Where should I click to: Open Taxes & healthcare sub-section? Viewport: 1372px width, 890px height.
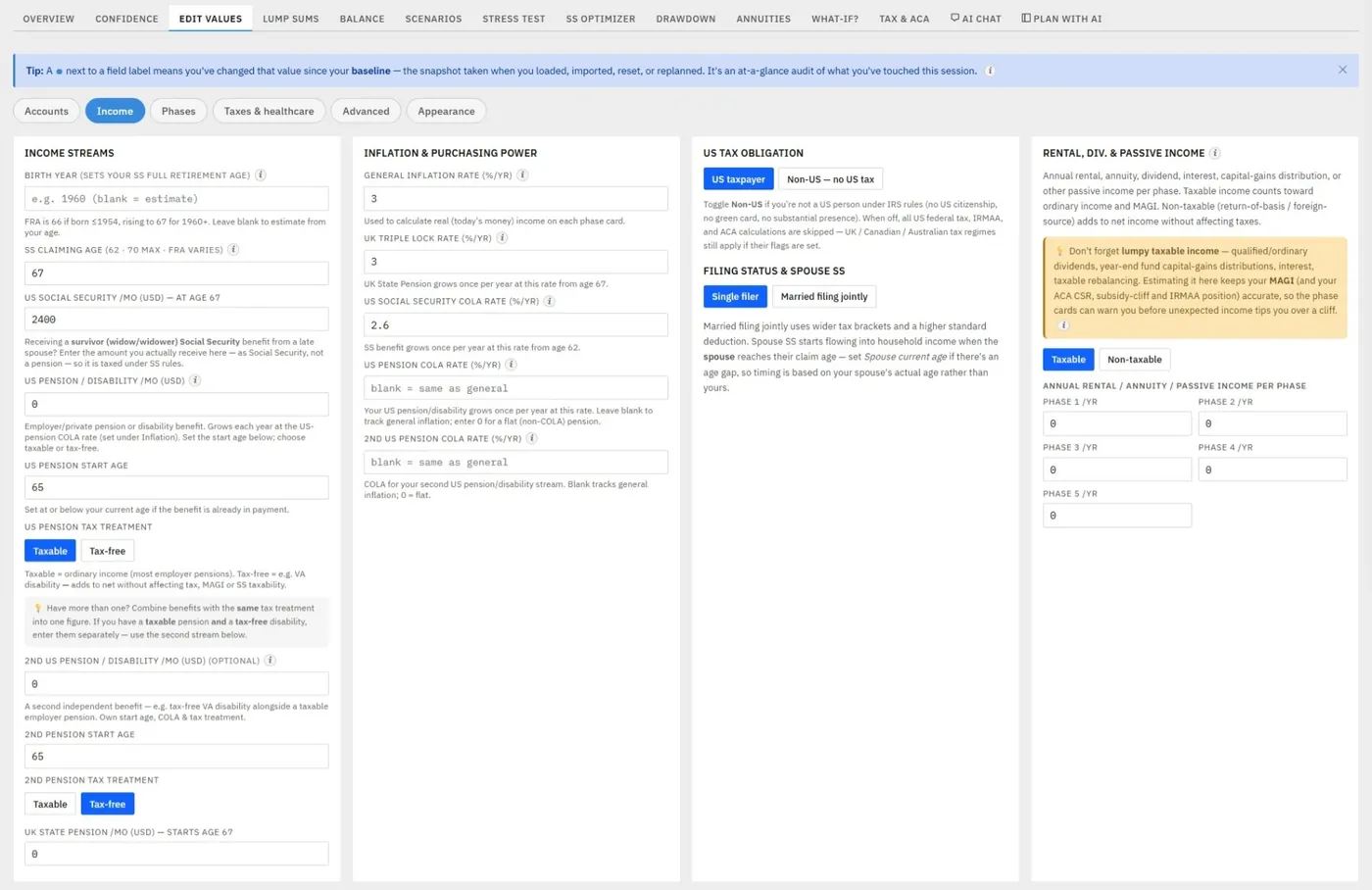[x=269, y=111]
